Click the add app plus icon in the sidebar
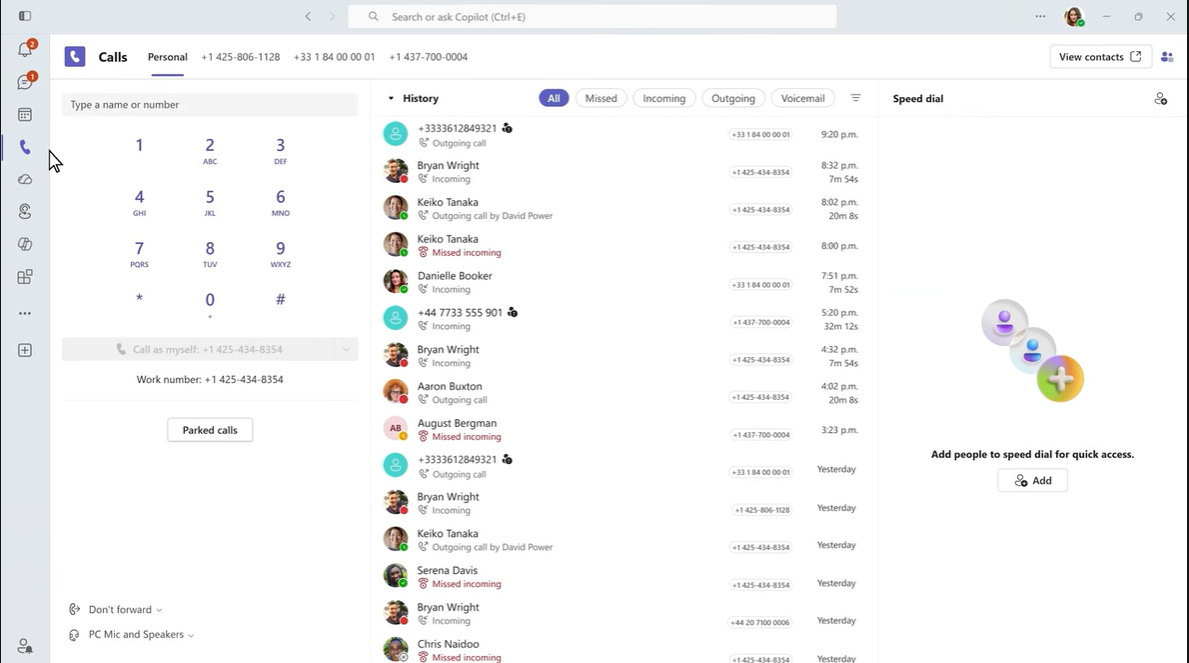The height and width of the screenshot is (663, 1189). point(25,350)
